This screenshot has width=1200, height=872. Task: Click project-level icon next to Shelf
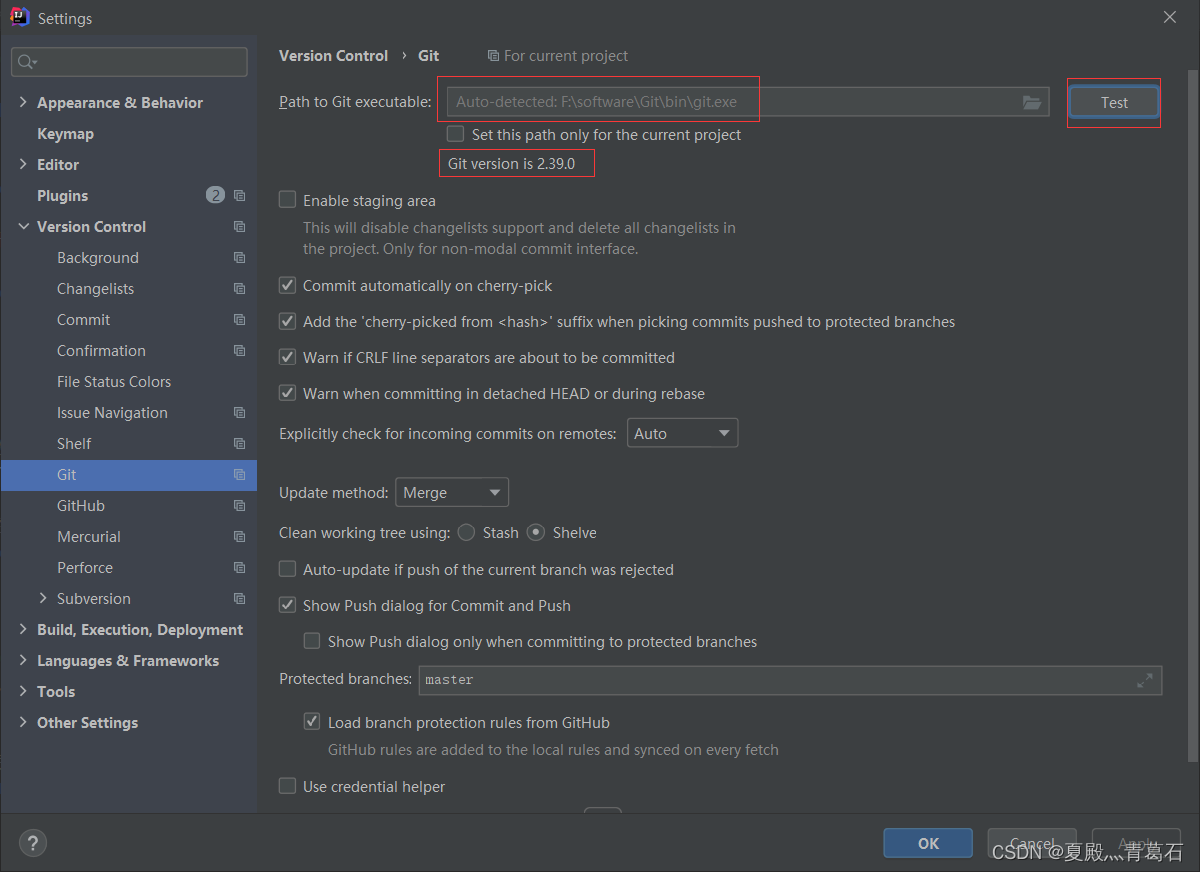pyautogui.click(x=239, y=444)
